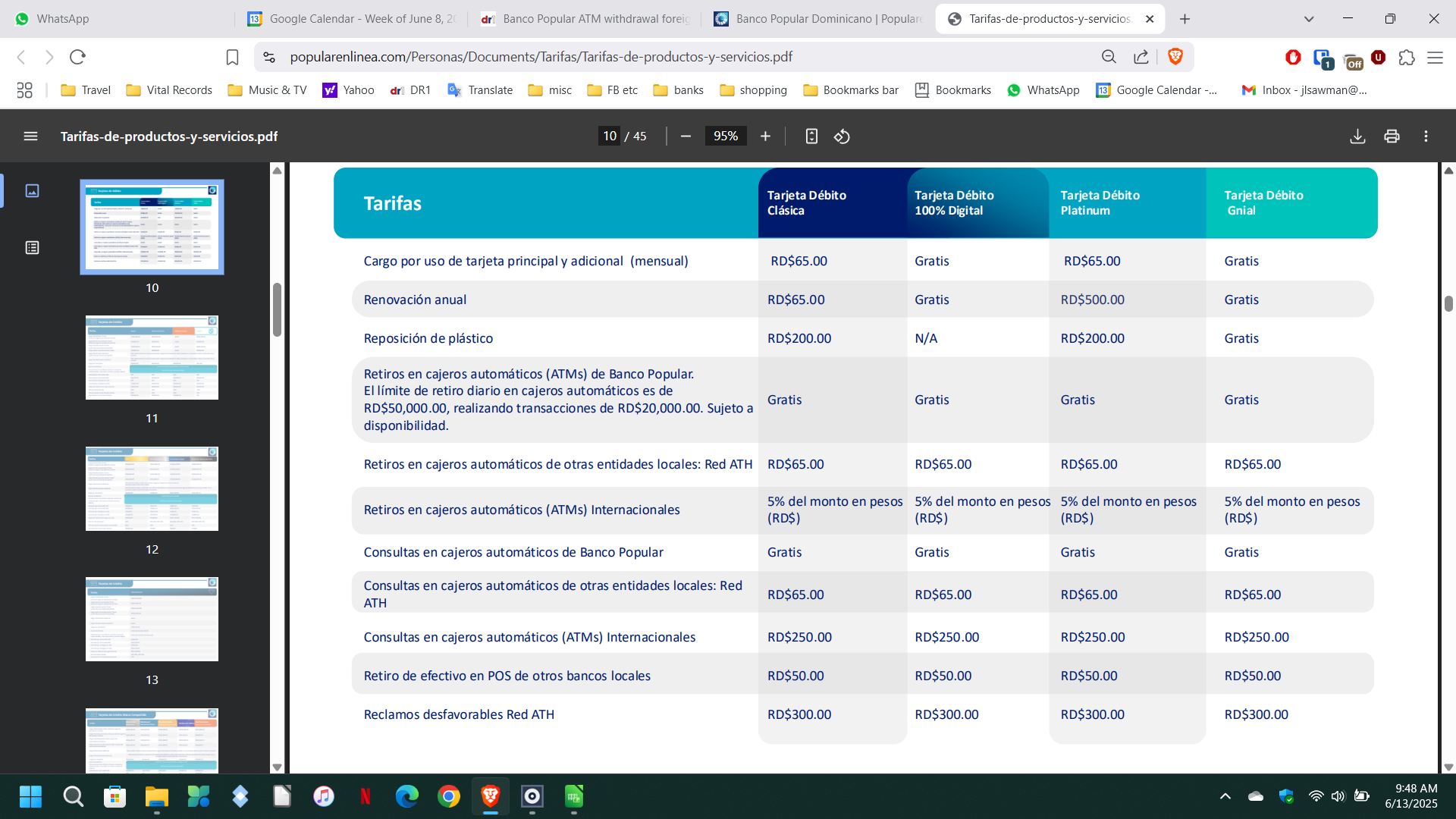
Task: Open the DR1 bookmark
Action: (x=409, y=90)
